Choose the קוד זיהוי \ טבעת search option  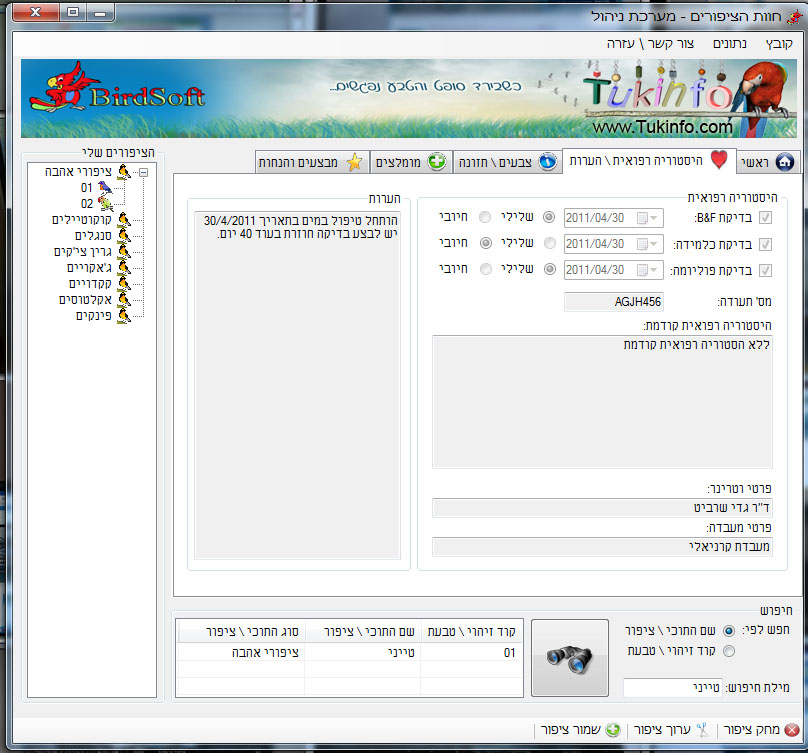point(727,652)
